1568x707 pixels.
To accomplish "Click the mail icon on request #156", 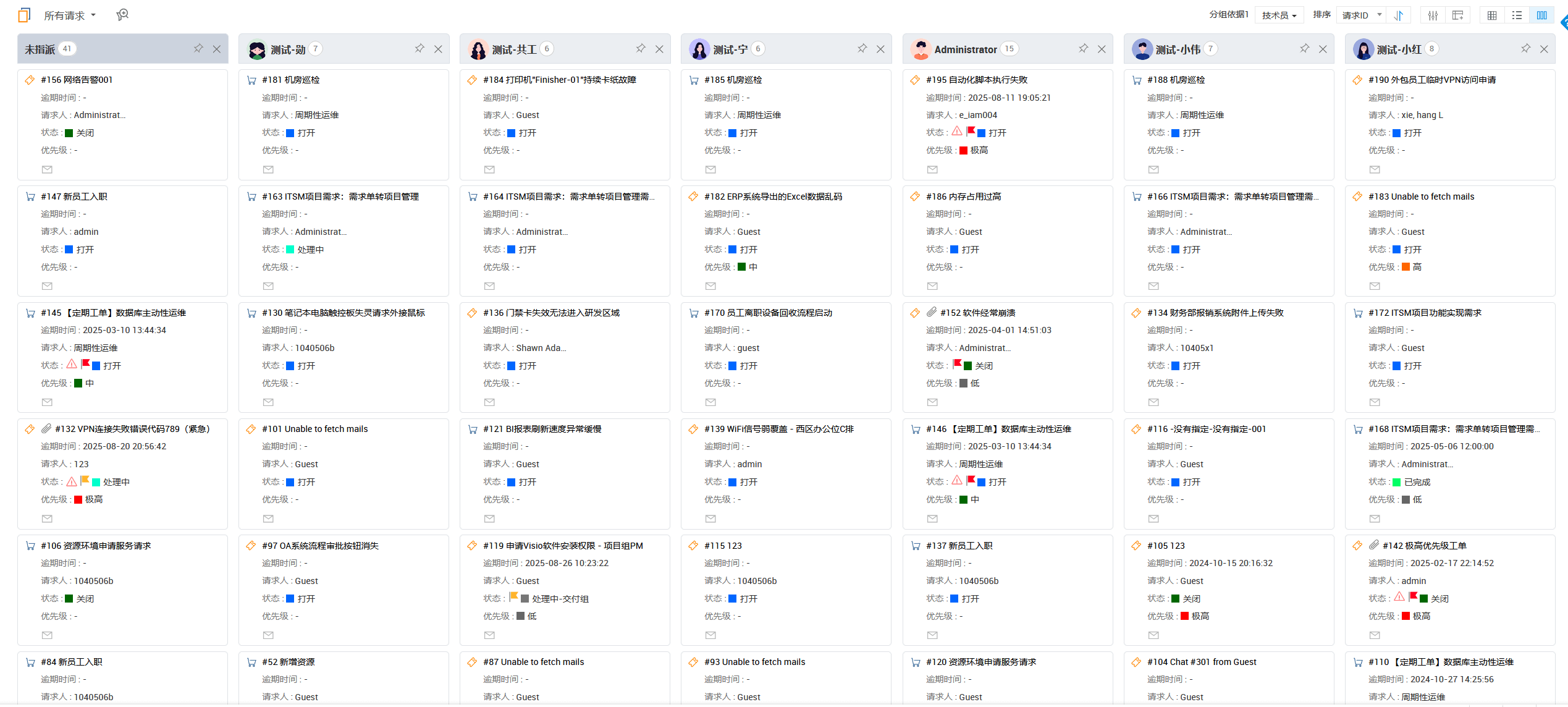I will pos(47,169).
